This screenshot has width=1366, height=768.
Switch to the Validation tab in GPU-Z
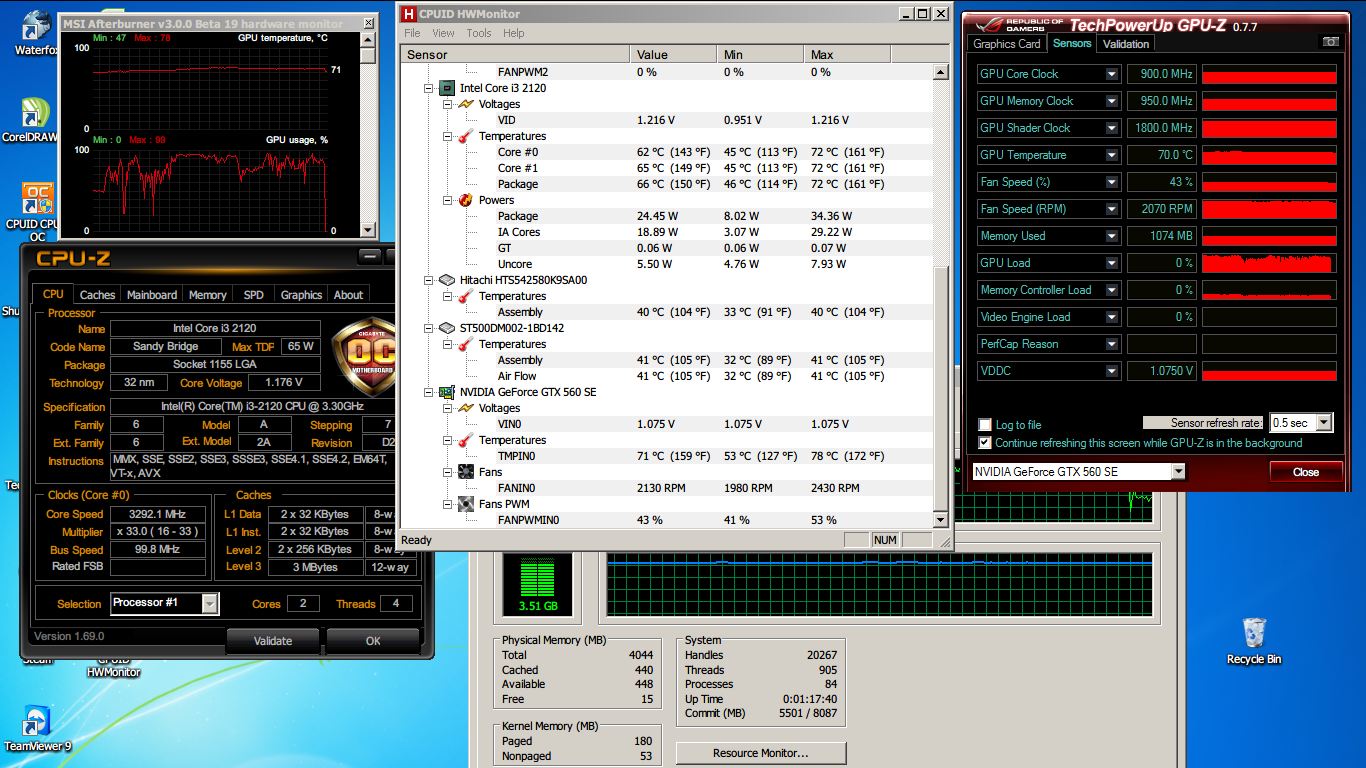pos(1126,43)
